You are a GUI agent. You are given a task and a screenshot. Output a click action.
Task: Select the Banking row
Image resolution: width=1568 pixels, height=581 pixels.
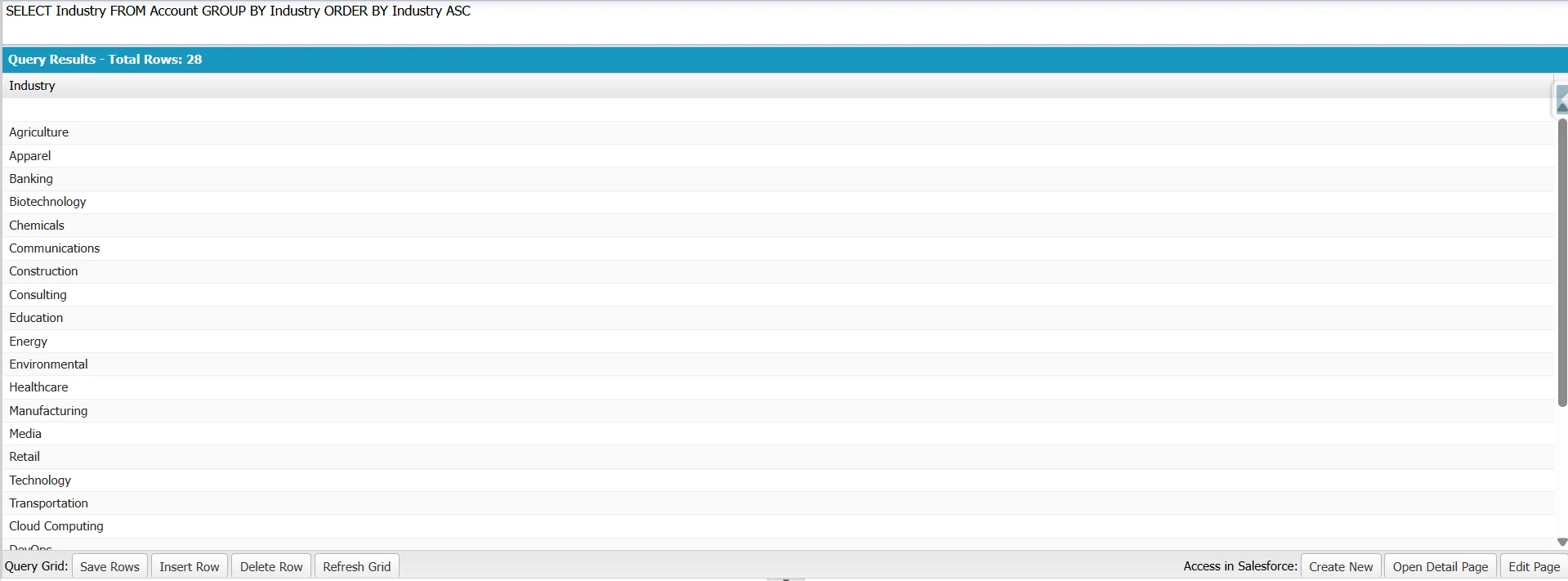(x=778, y=179)
